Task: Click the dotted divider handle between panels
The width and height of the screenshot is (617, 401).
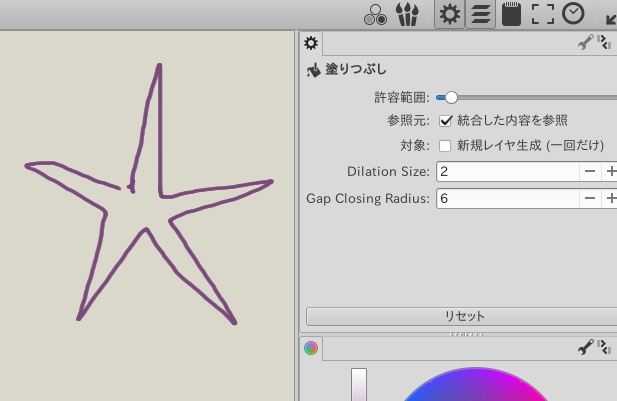Action: coord(466,334)
